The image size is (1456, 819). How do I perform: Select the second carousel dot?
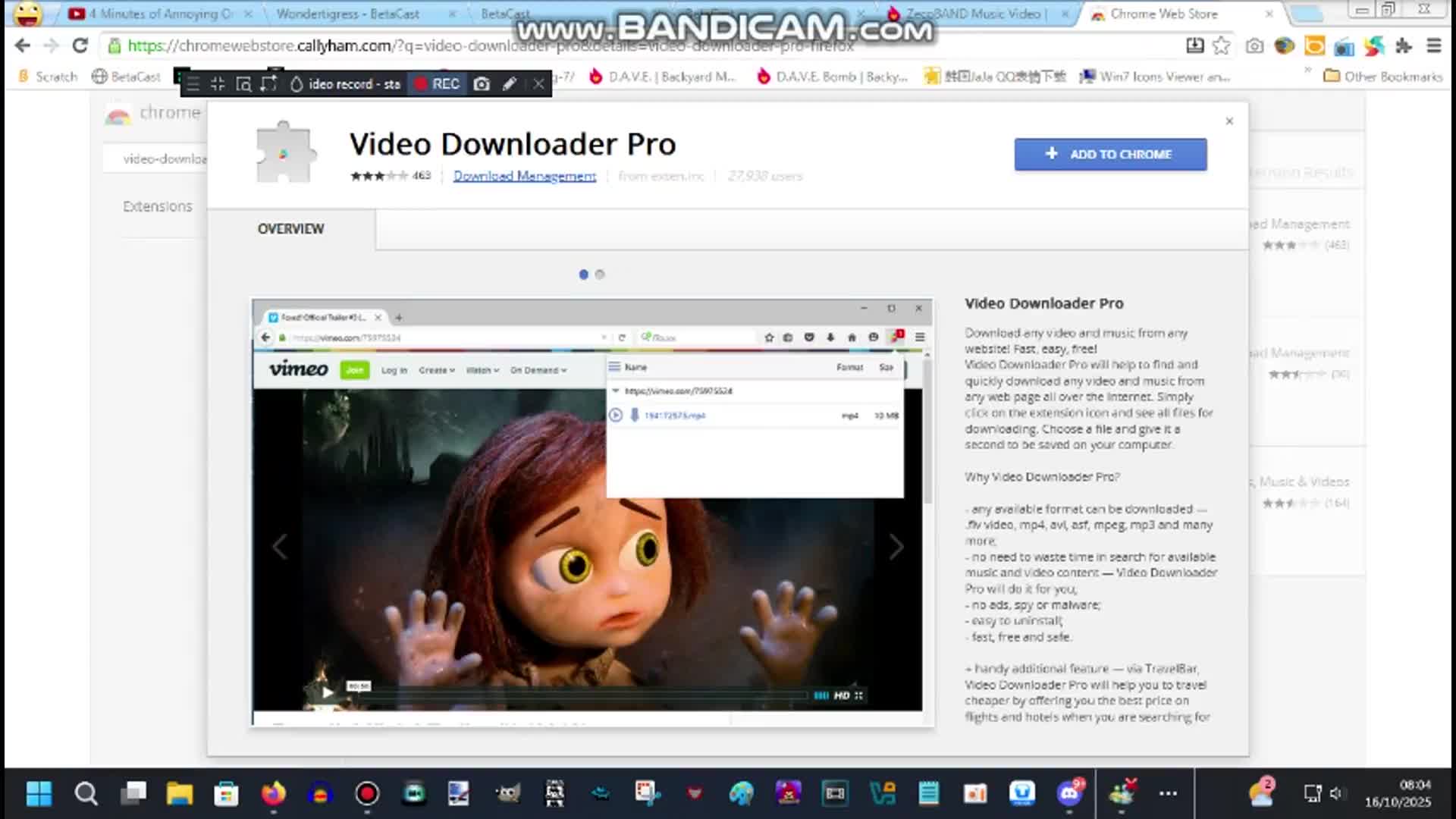click(600, 275)
